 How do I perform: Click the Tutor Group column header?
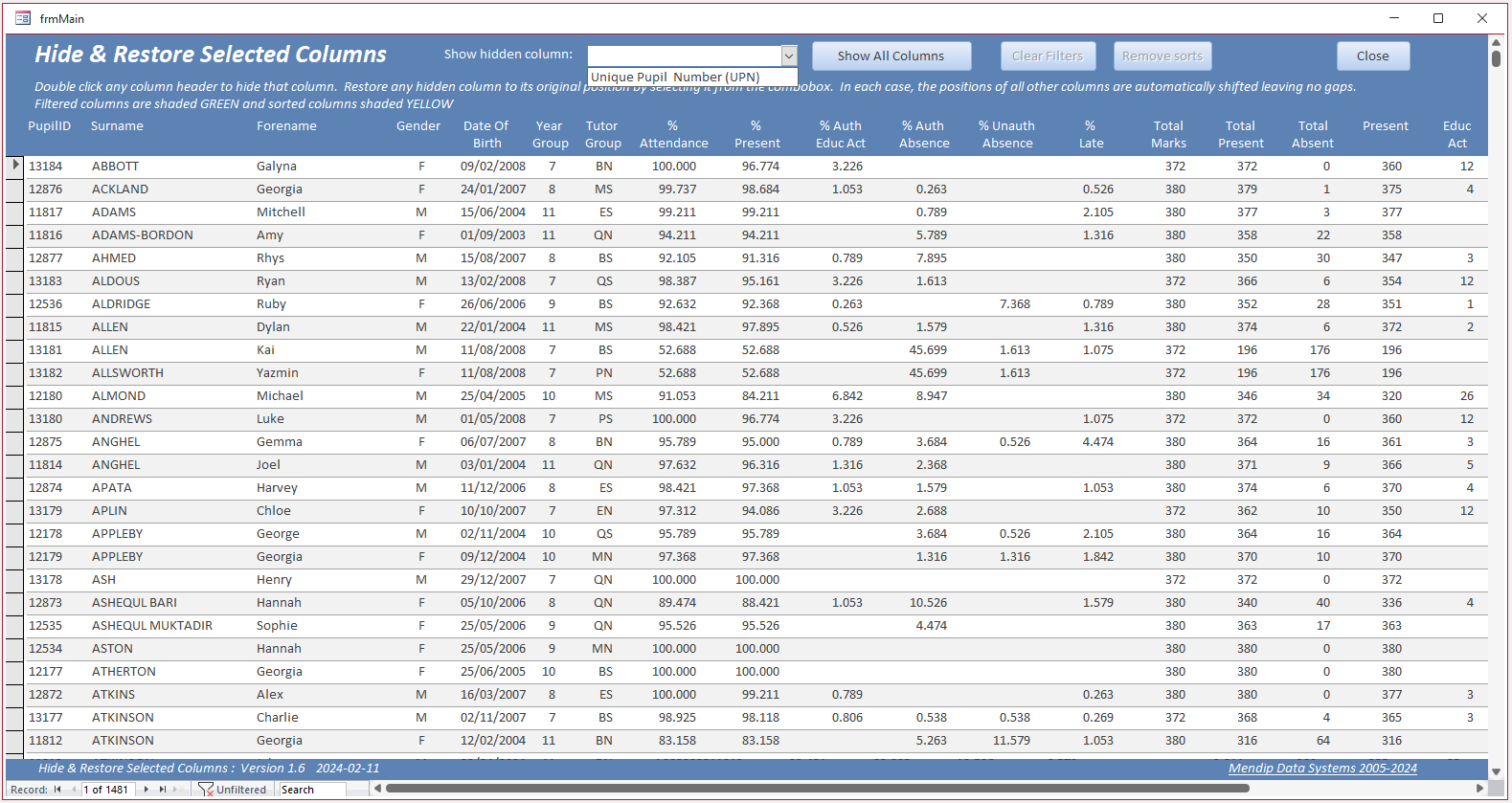click(602, 134)
